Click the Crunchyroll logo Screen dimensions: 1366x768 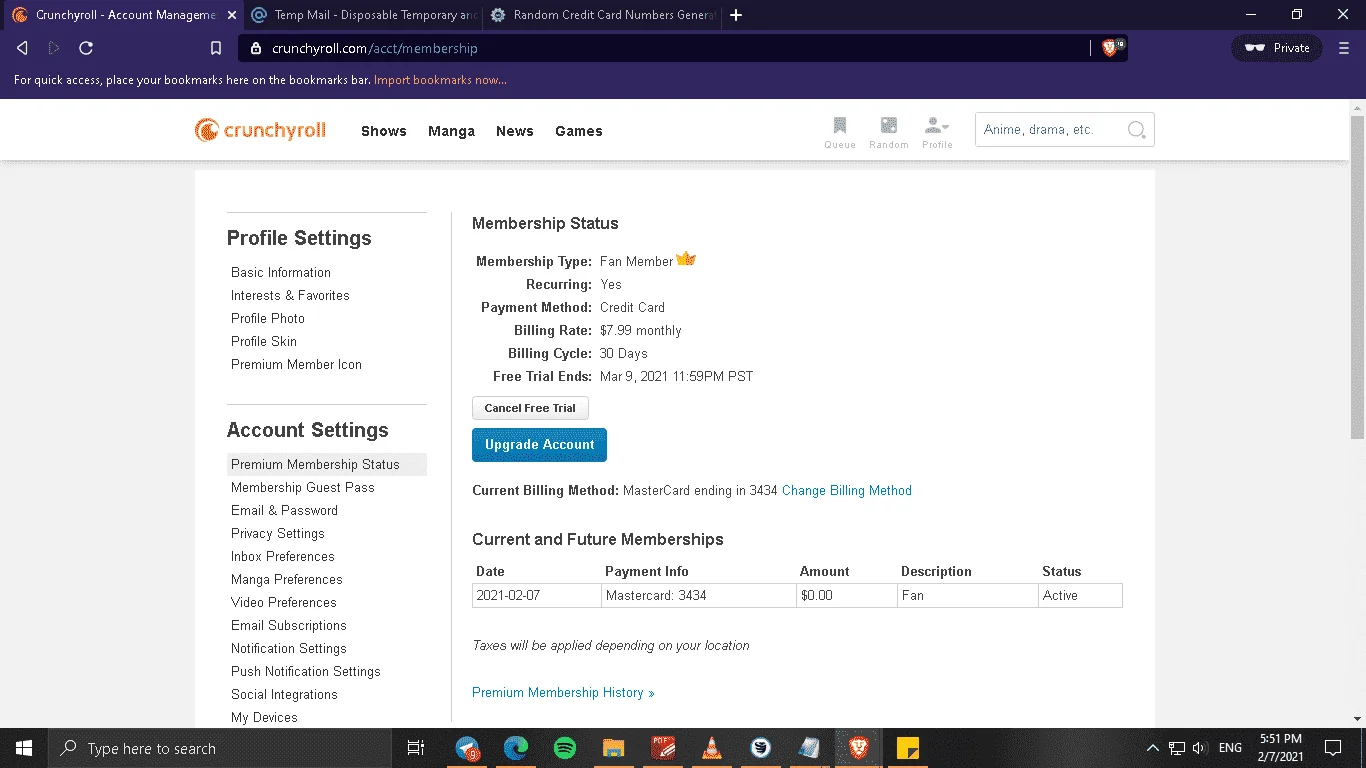click(x=260, y=130)
